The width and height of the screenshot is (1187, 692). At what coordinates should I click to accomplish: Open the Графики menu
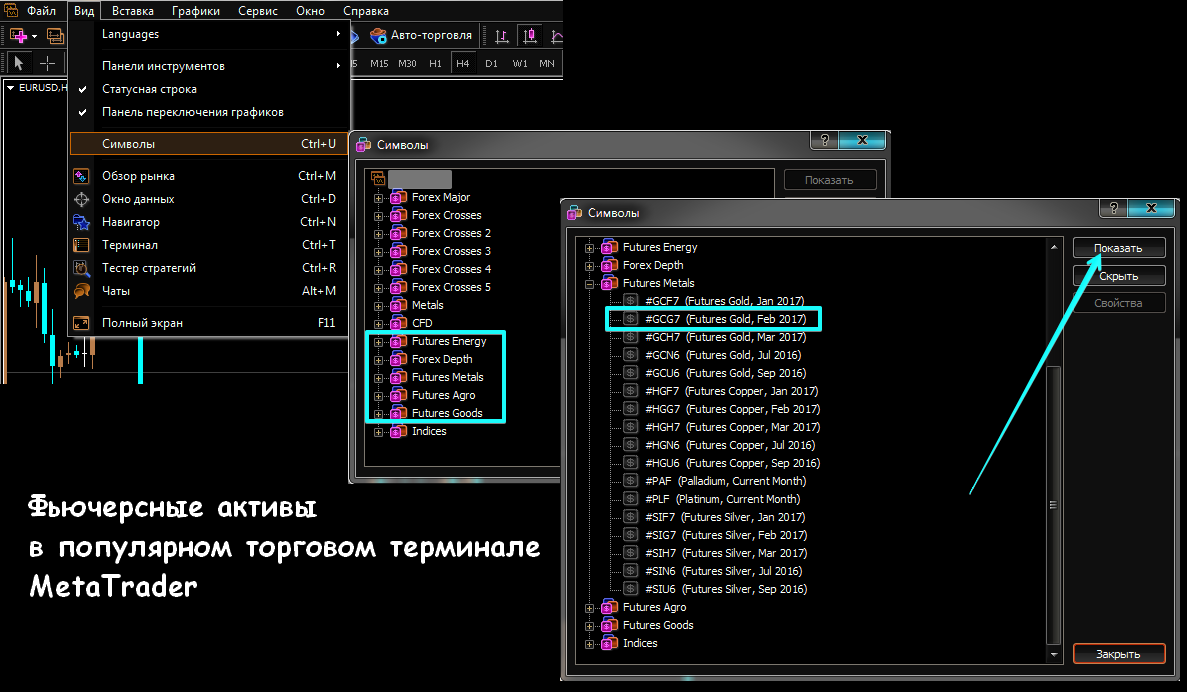(195, 11)
